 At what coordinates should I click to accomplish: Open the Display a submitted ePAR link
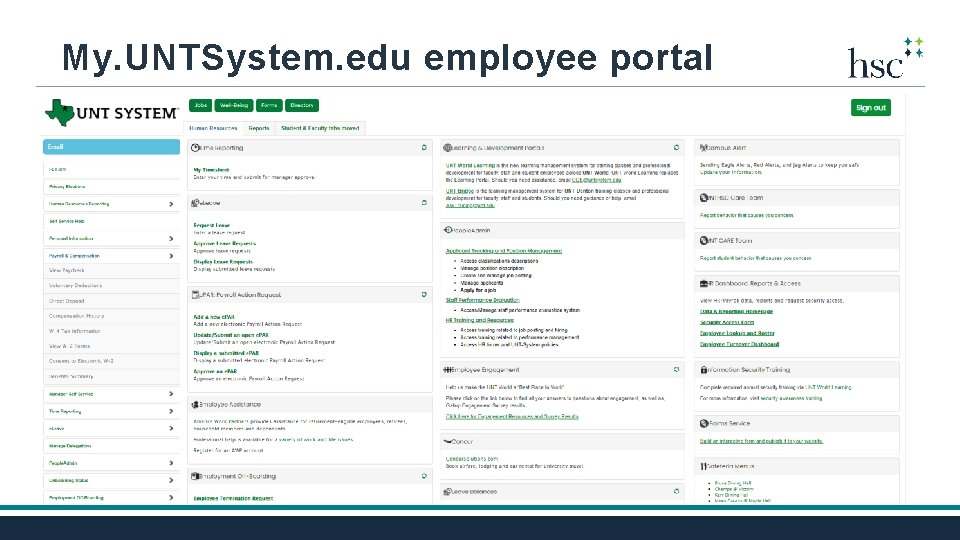click(x=226, y=353)
